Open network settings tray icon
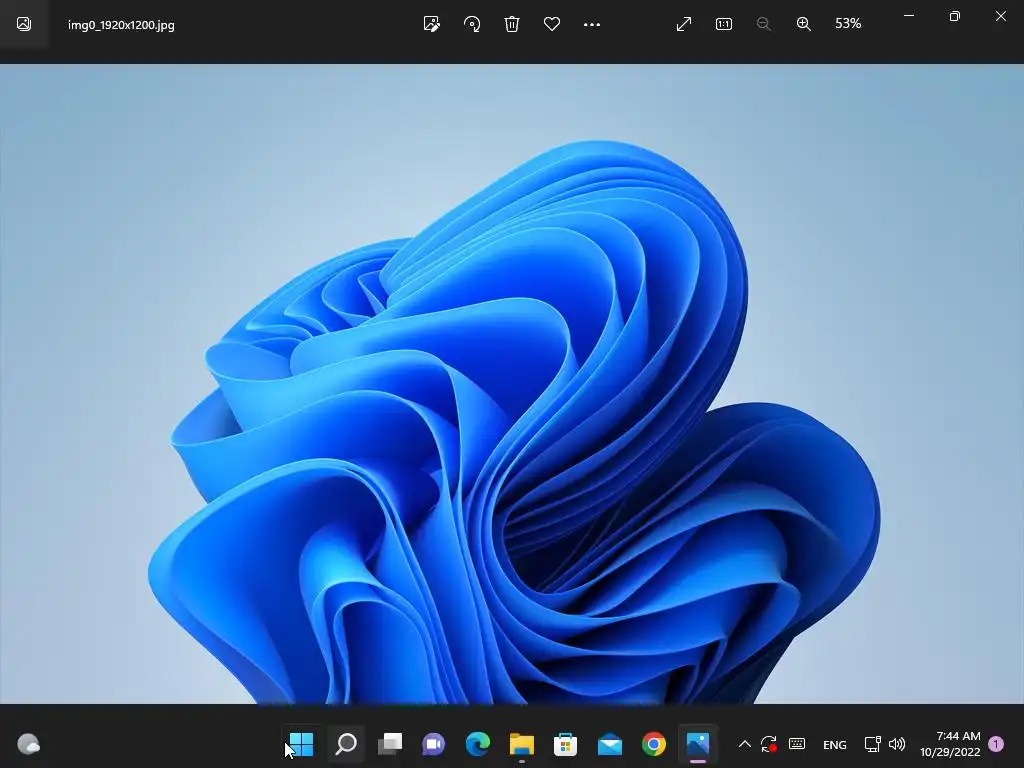The width and height of the screenshot is (1024, 768). point(872,744)
